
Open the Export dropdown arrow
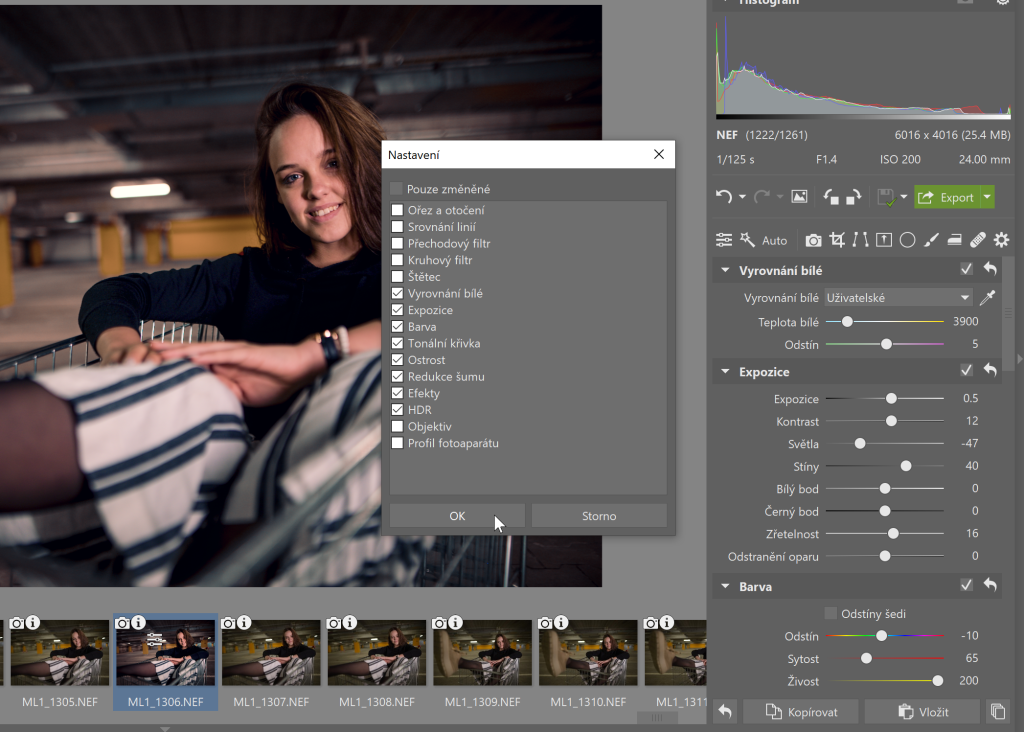(x=987, y=197)
